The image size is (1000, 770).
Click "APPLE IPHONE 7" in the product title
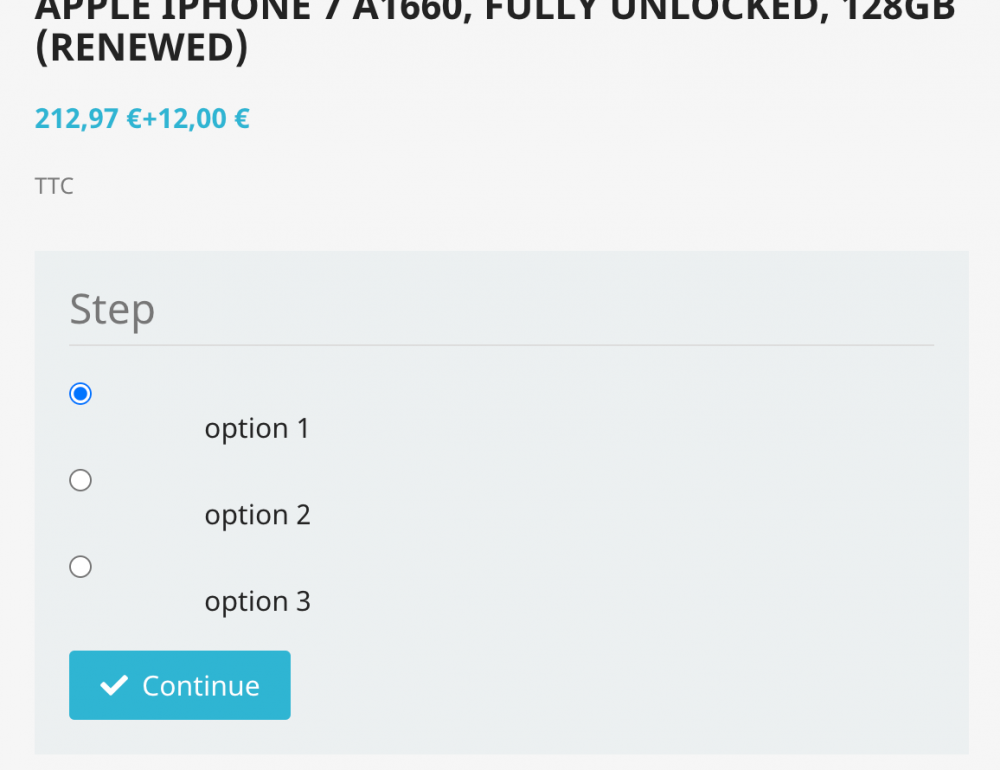(x=188, y=10)
